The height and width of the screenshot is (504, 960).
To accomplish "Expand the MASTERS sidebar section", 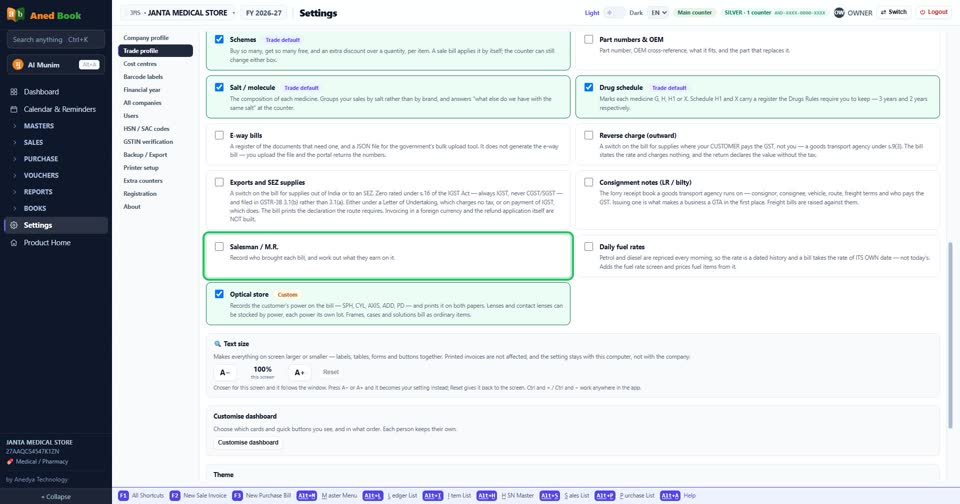I will click(39, 126).
